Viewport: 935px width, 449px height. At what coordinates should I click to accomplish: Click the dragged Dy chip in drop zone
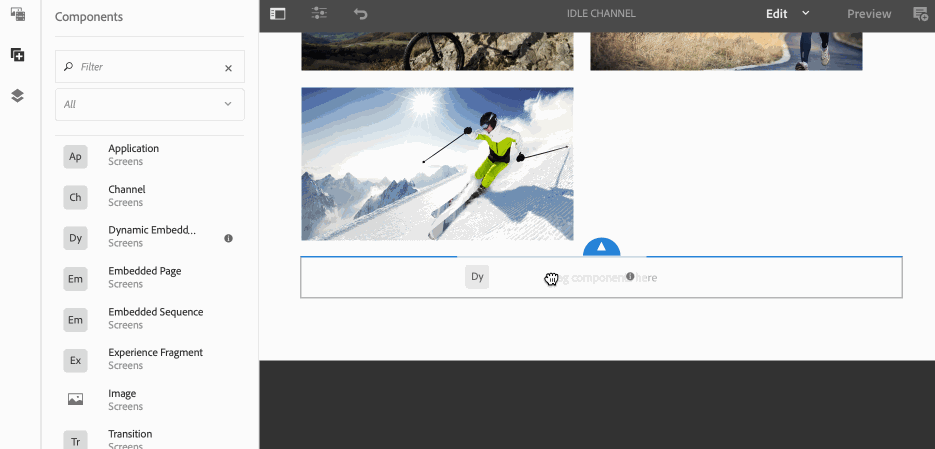477,277
